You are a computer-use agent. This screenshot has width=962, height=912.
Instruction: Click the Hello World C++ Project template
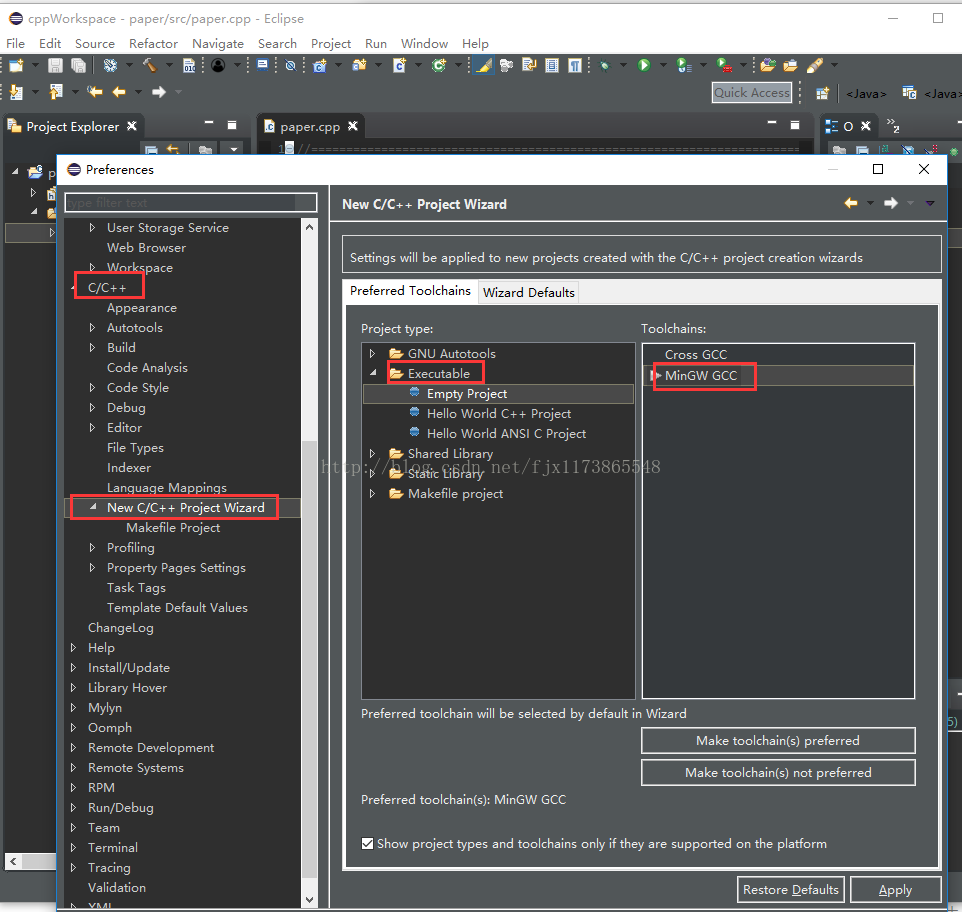tap(498, 413)
